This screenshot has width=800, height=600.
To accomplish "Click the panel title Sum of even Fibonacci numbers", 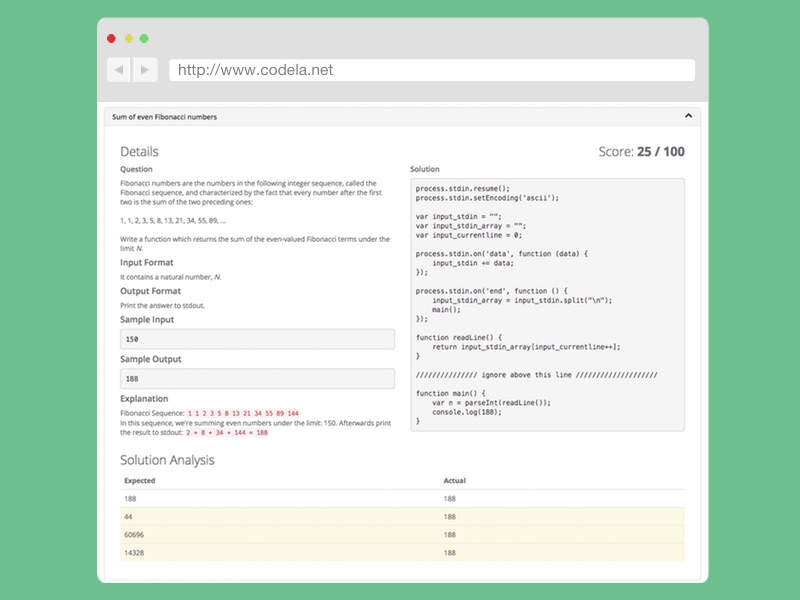I will 164,117.
